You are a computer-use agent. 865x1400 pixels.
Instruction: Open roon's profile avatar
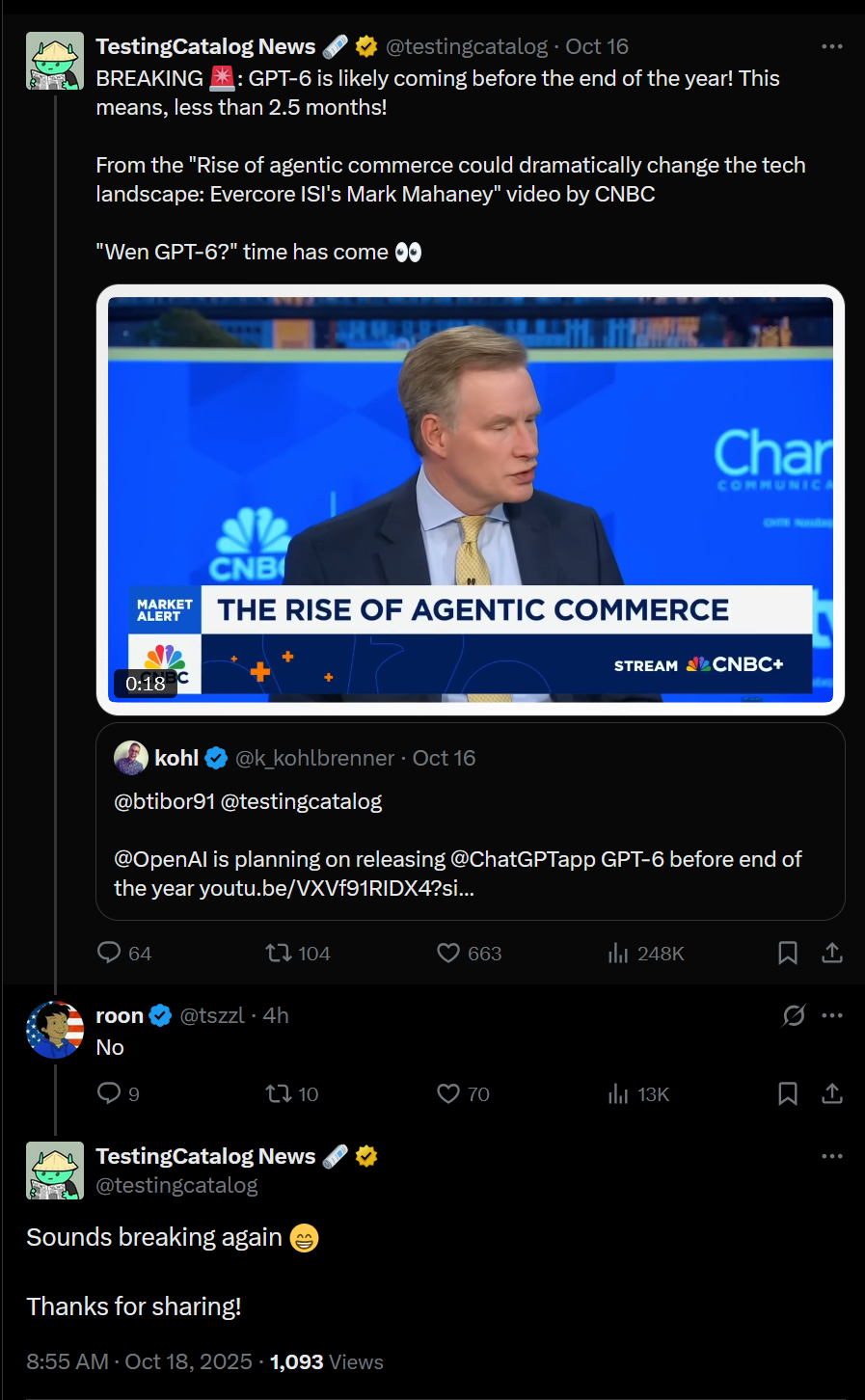coord(55,1029)
